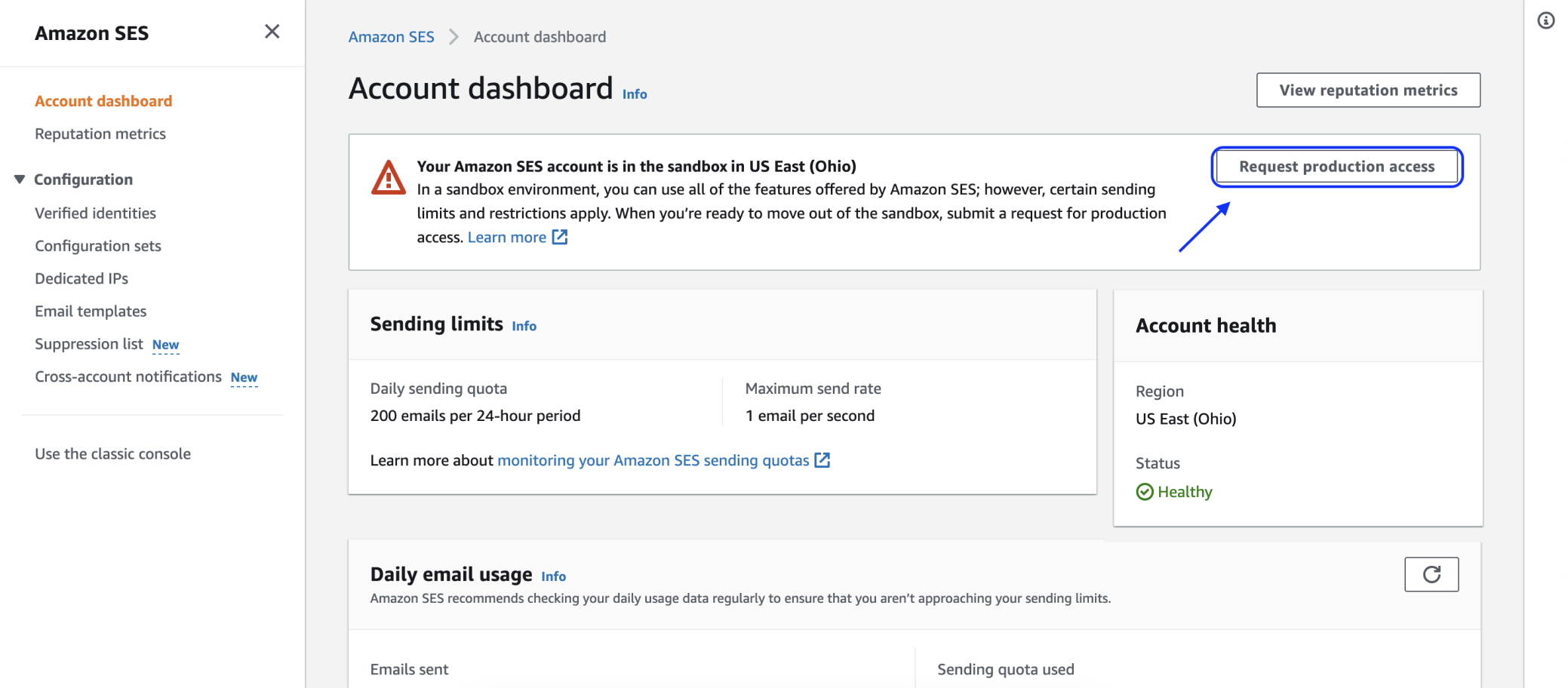Screen dimensions: 1568x688
Task: Click the sandbox warning triangle icon
Action: (x=387, y=179)
